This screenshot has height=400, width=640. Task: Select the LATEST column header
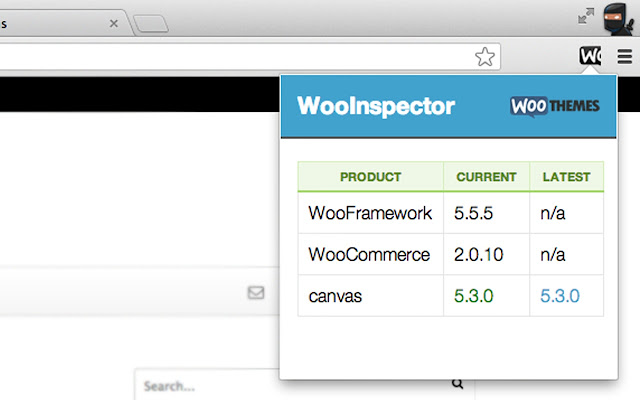567,177
